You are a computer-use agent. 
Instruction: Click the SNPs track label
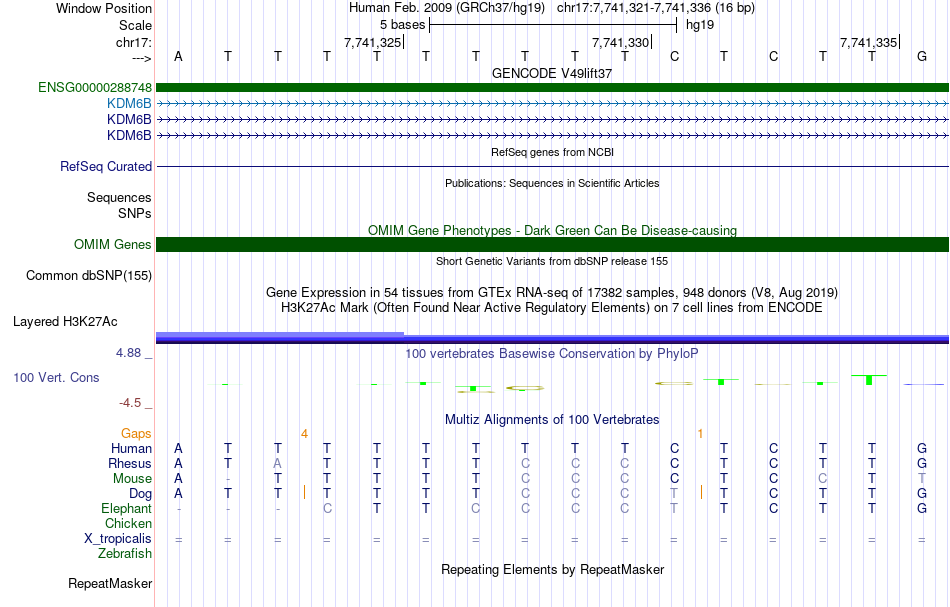[x=135, y=213]
